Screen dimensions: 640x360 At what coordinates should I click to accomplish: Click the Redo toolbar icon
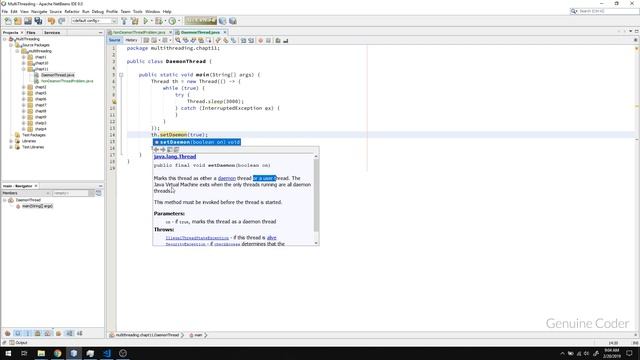click(x=62, y=21)
